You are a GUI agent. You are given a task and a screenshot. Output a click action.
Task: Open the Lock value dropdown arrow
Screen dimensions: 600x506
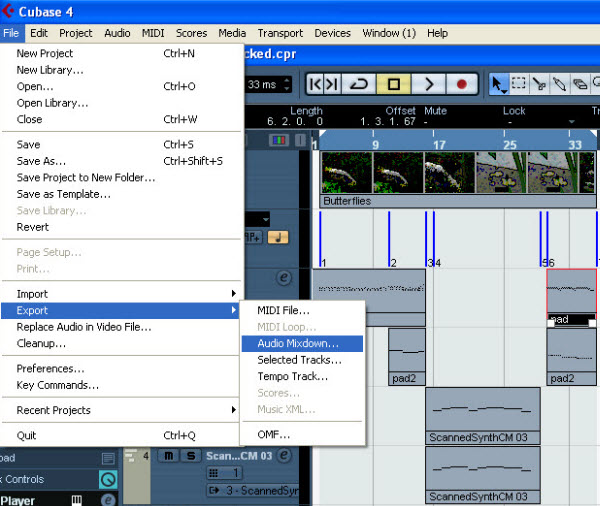(x=571, y=122)
